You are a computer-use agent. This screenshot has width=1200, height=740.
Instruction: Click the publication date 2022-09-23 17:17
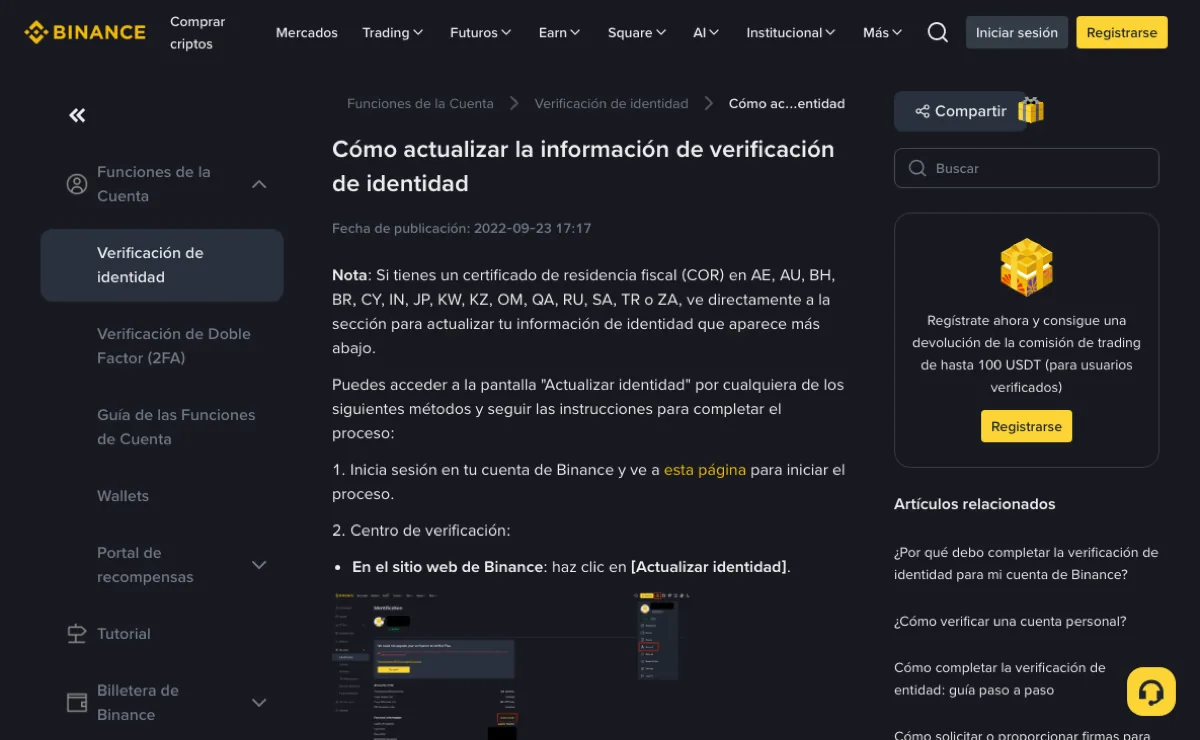click(532, 229)
